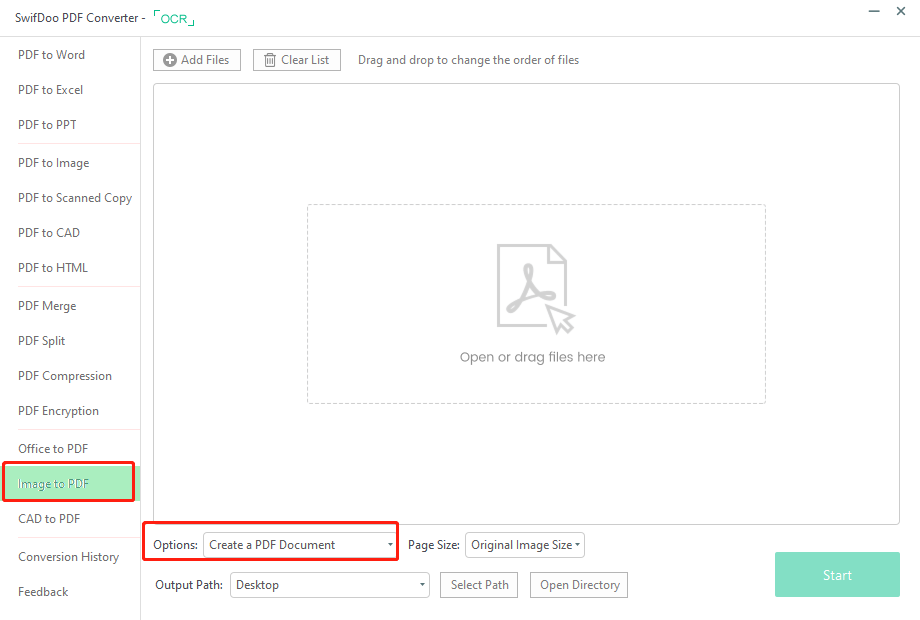Choose PDF Encryption
The image size is (920, 620).
coord(58,411)
